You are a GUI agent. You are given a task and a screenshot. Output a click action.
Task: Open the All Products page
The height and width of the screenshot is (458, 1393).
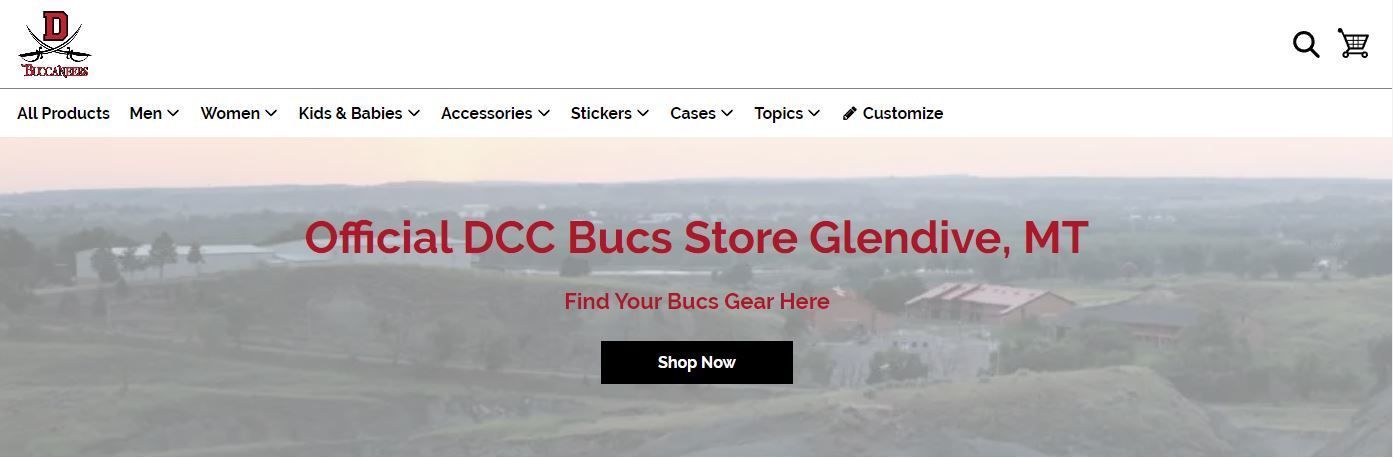[63, 113]
